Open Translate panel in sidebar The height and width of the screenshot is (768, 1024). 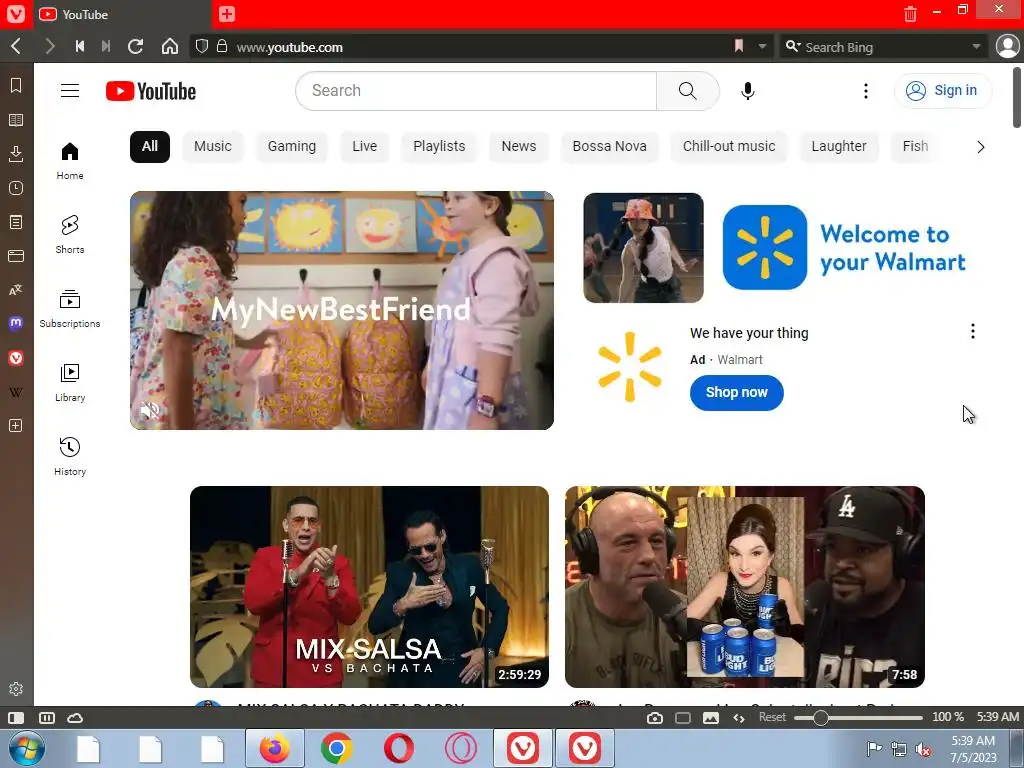[x=16, y=290]
